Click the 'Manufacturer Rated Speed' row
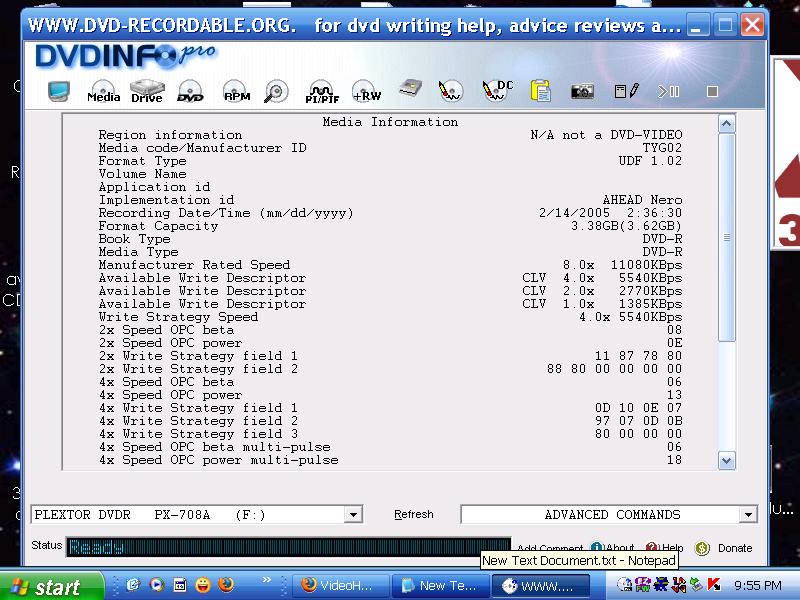Image resolution: width=800 pixels, height=600 pixels. (x=390, y=265)
